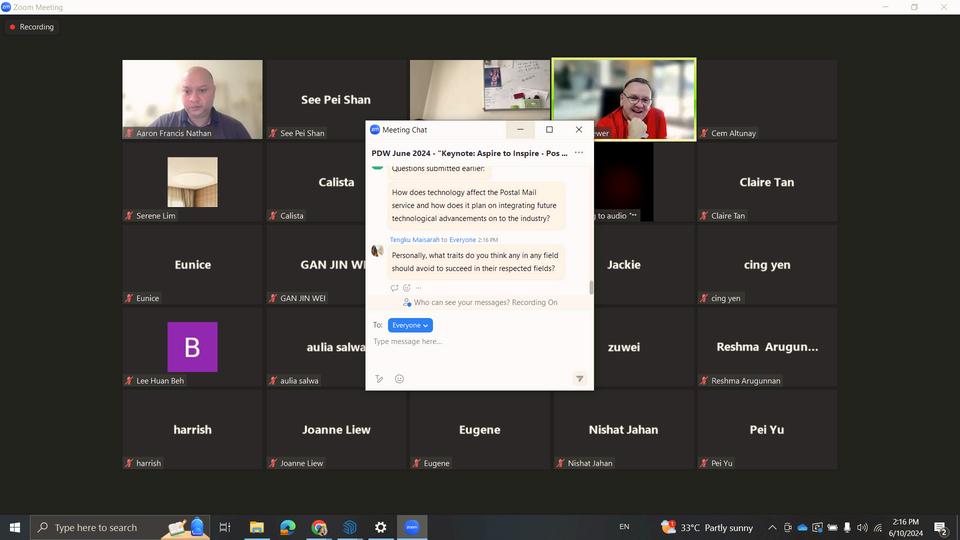Select Eugene's participant tile
This screenshot has width=960, height=540.
[x=480, y=429]
